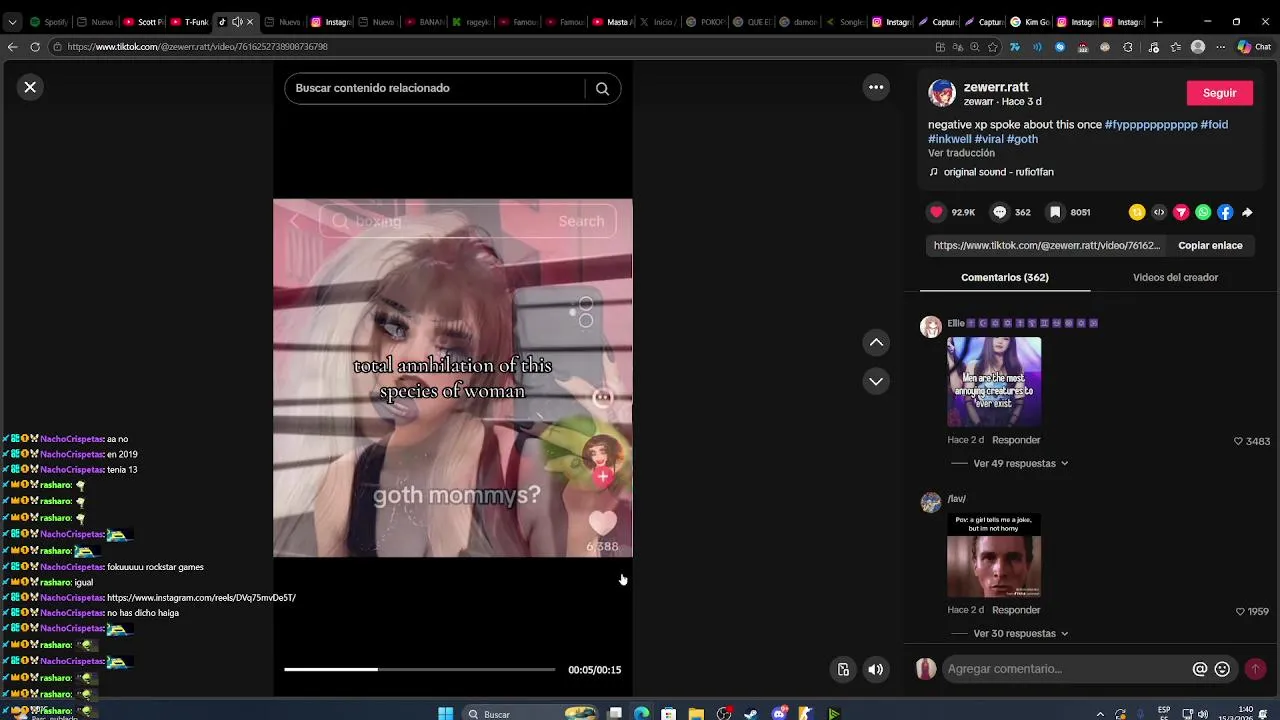Open the three-dots more options menu
Screen dimensions: 1280x720
(x=876, y=87)
